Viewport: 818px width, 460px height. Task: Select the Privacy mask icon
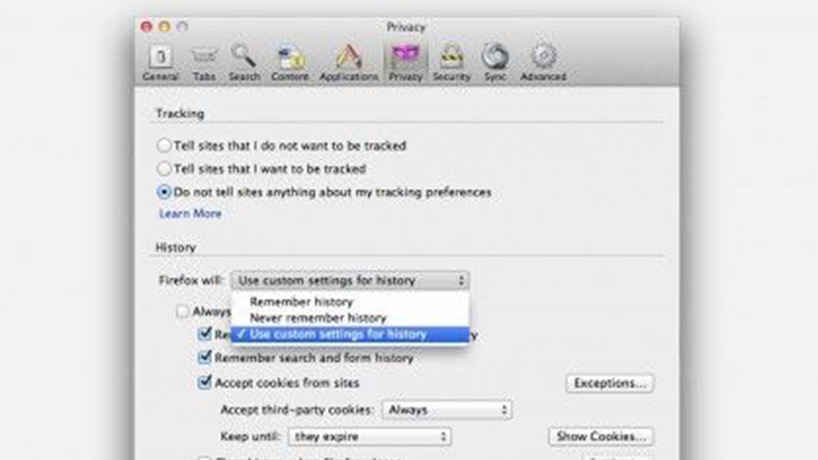coord(405,61)
